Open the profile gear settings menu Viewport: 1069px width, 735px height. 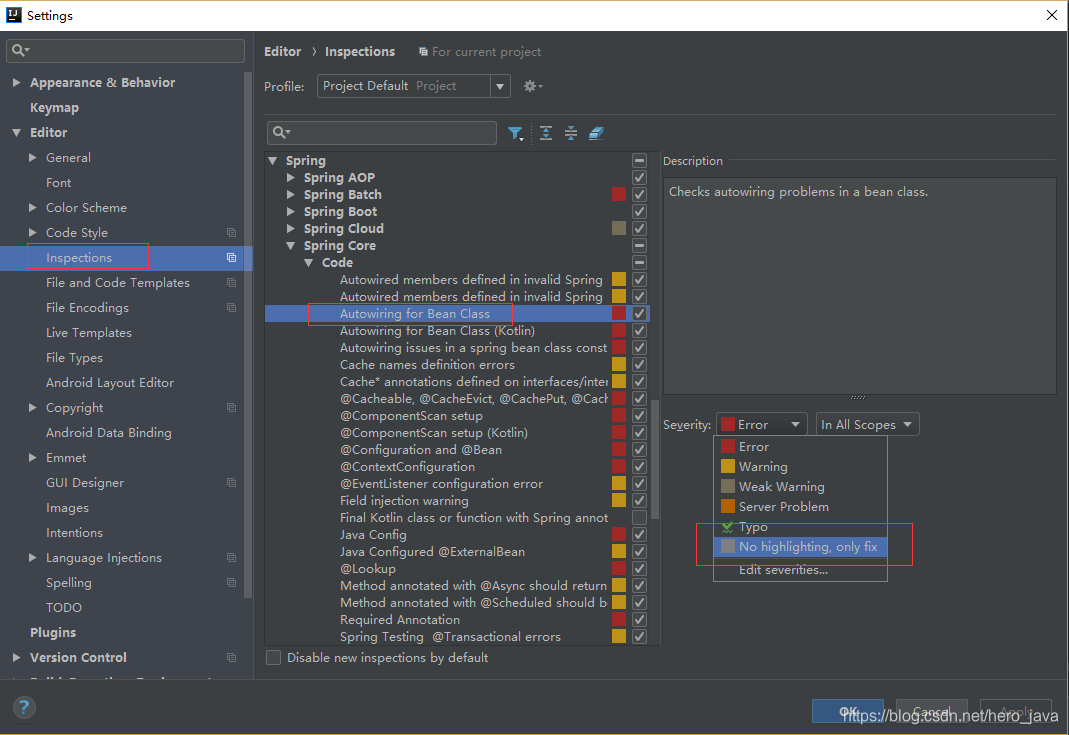tap(532, 86)
